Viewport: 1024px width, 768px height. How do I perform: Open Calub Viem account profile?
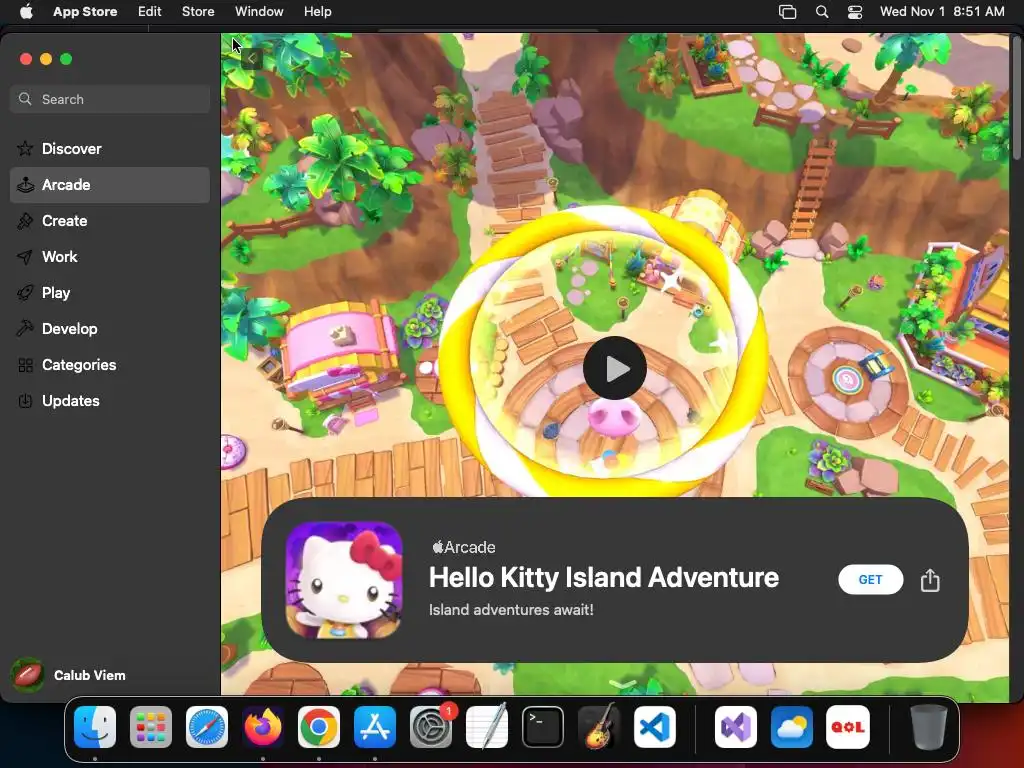(x=69, y=675)
